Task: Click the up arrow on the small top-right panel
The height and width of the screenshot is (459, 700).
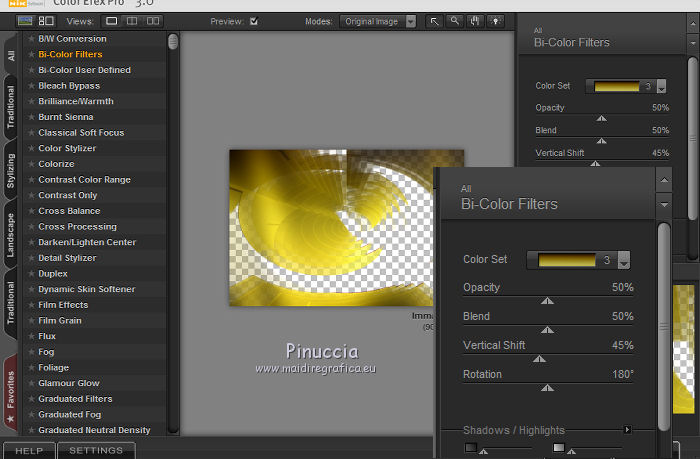Action: [x=693, y=23]
